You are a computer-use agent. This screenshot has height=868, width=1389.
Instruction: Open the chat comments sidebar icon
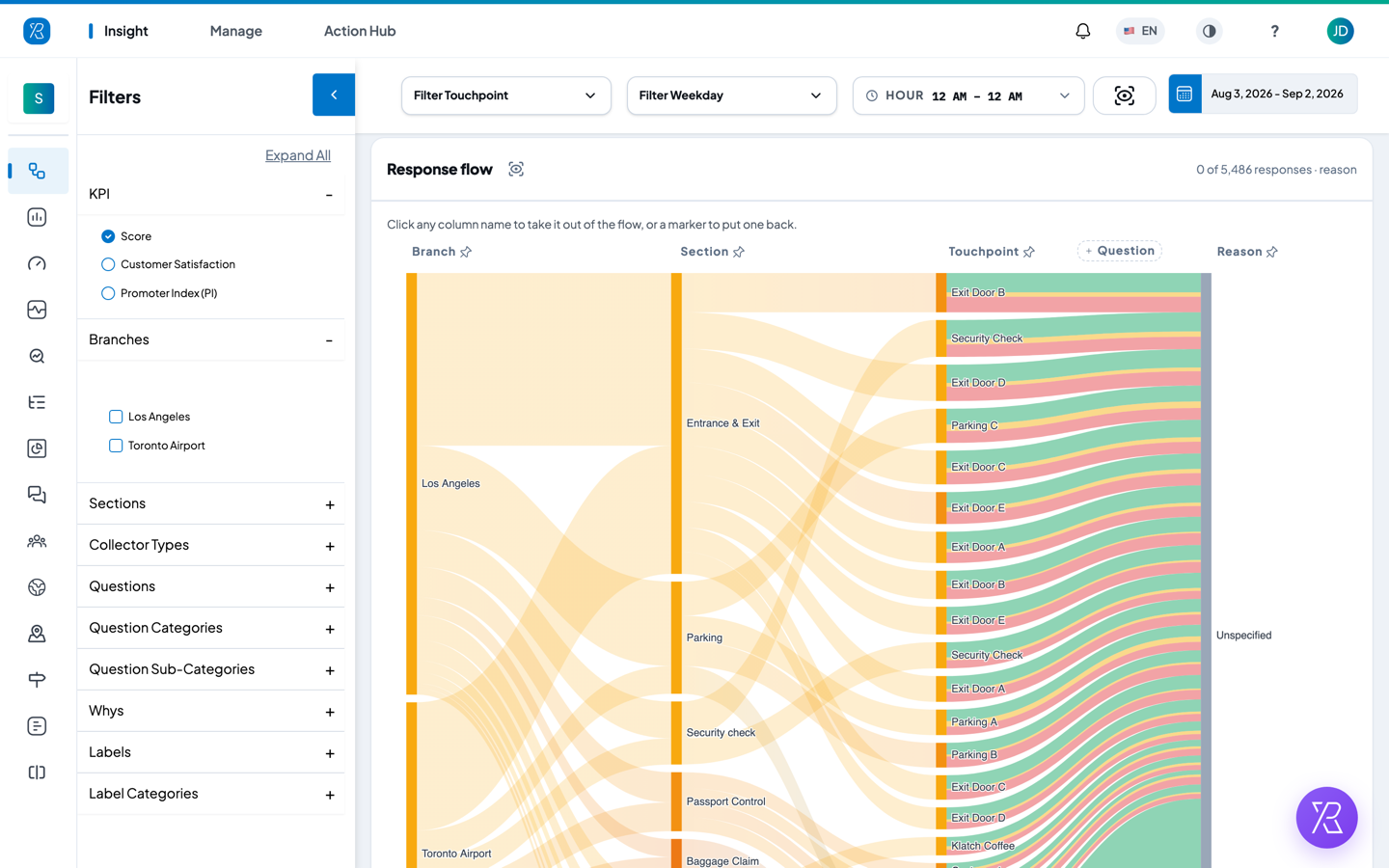37,495
